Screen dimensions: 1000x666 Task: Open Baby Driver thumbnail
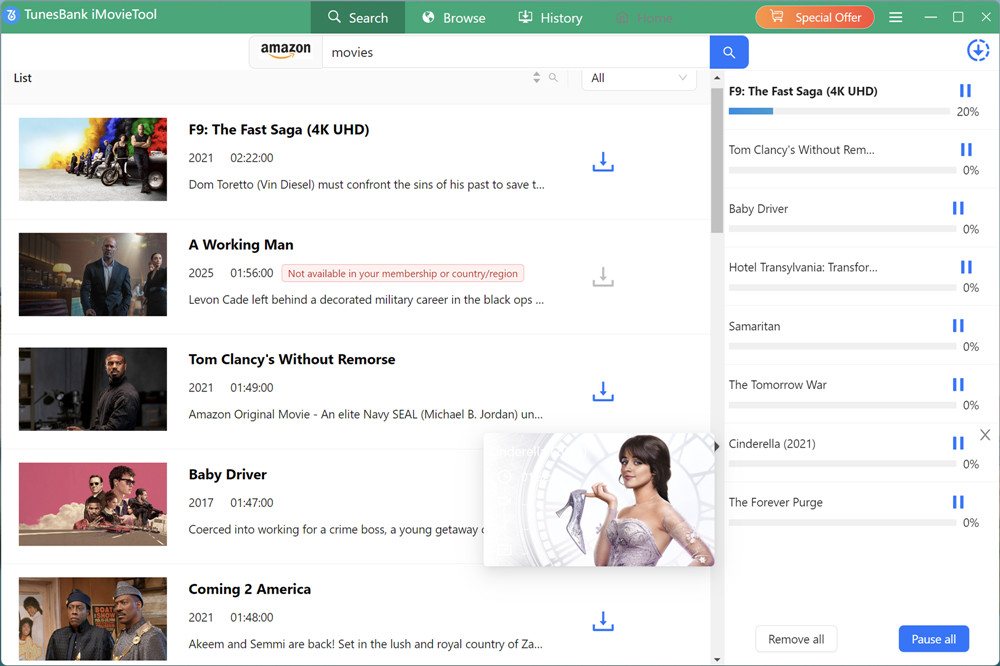click(93, 504)
